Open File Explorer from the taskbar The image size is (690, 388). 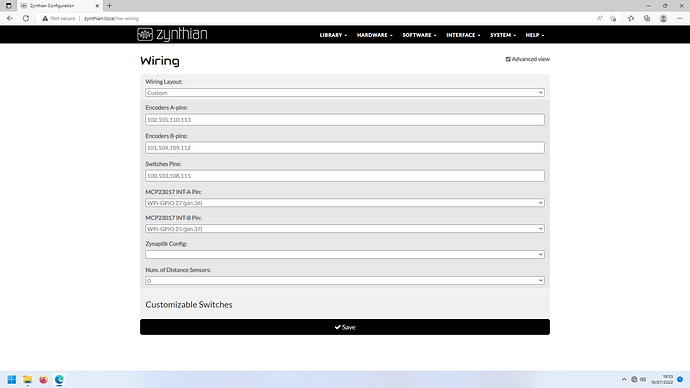click(x=27, y=379)
